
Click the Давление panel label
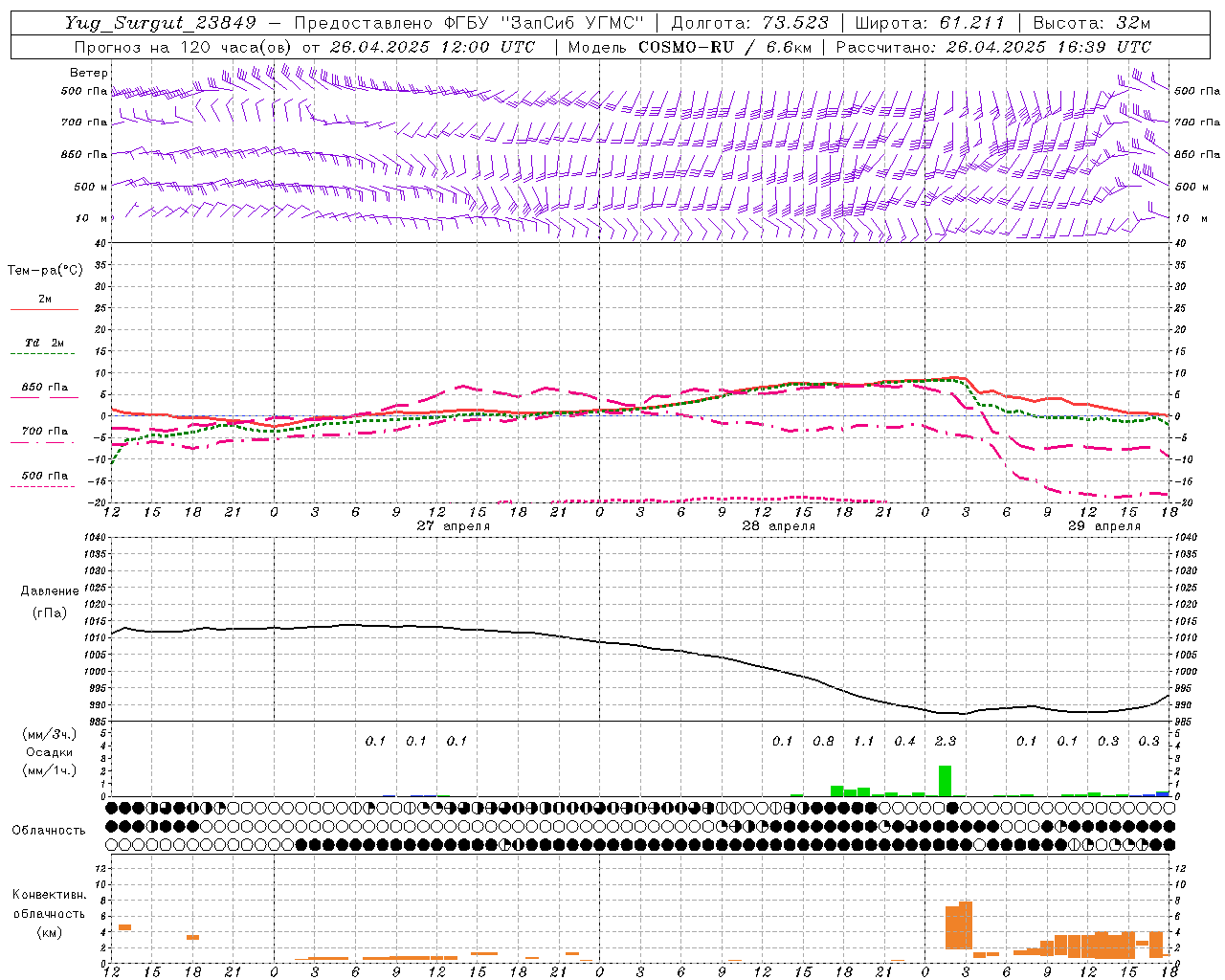tap(50, 591)
